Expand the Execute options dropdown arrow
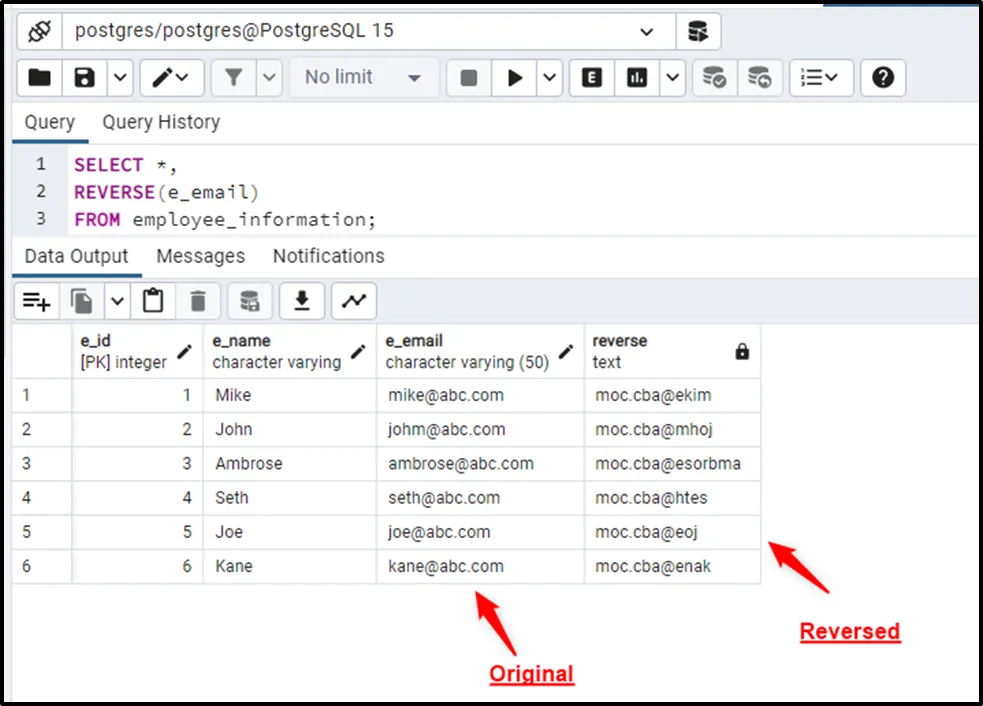The height and width of the screenshot is (706, 983). point(549,78)
